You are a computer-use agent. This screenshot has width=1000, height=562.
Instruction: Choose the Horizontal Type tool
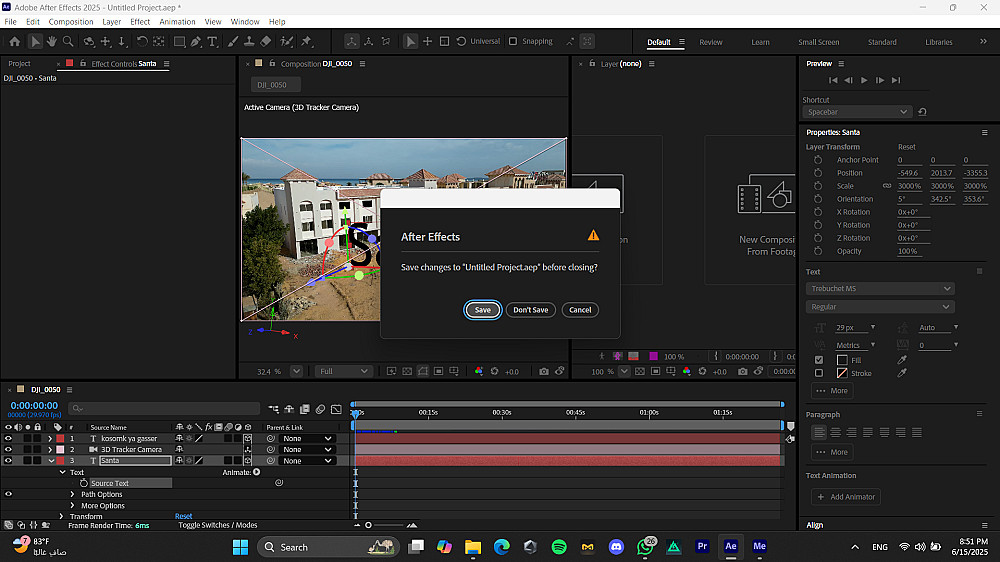[212, 42]
